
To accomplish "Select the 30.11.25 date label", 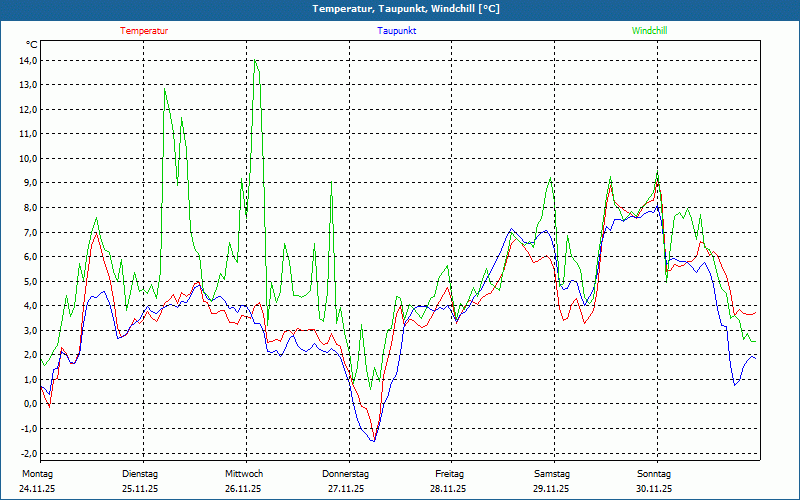I will (654, 489).
